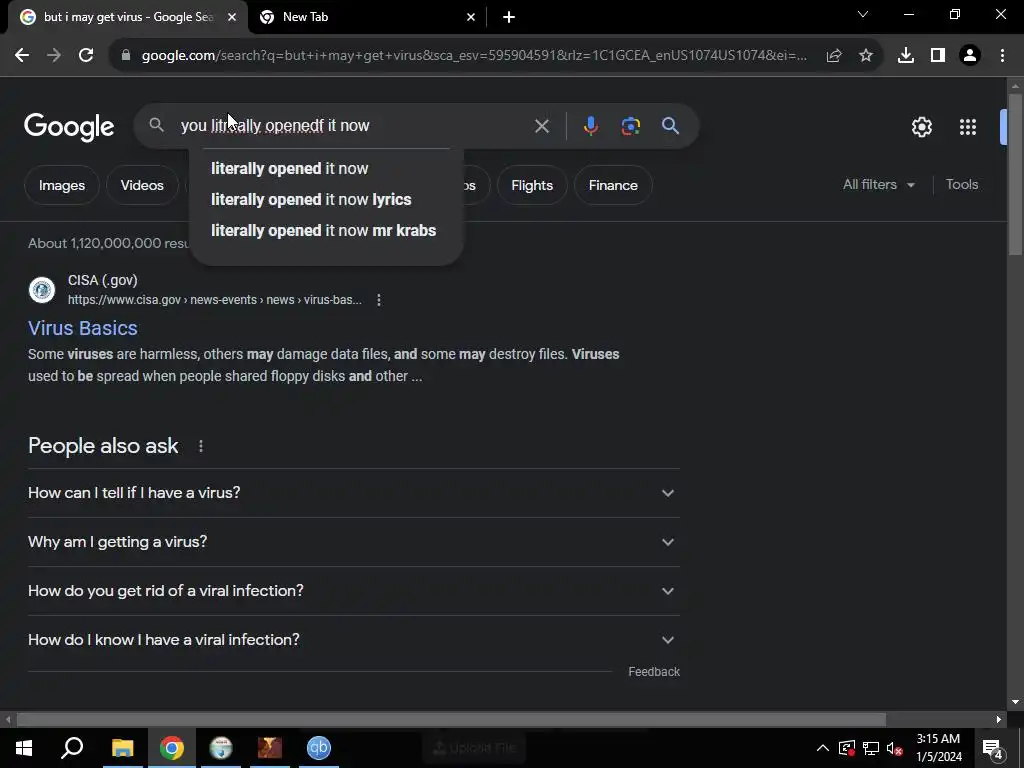Expand "How can I tell if I have a virus?"
The image size is (1024, 768).
(353, 493)
